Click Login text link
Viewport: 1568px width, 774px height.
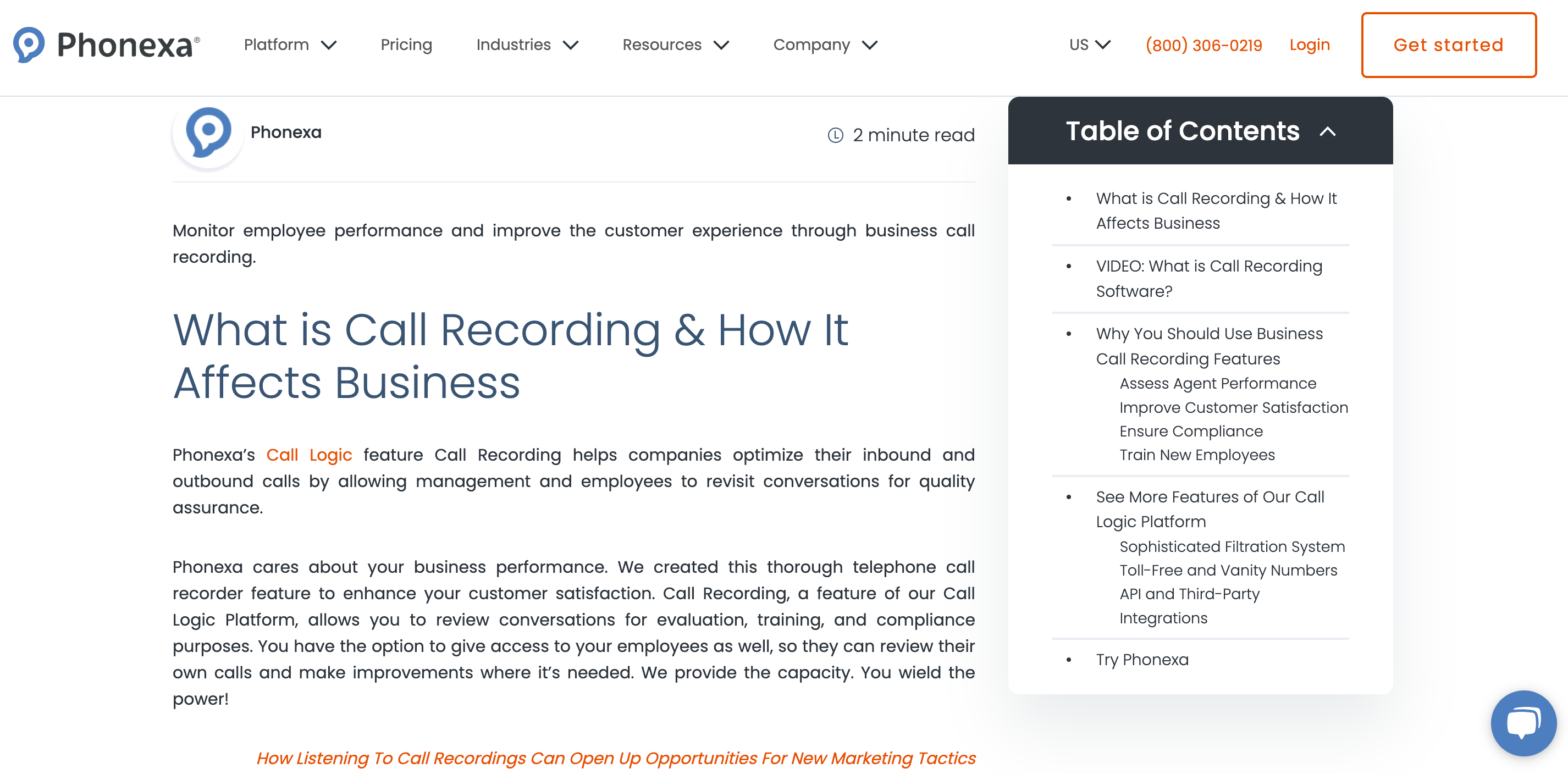click(x=1309, y=44)
